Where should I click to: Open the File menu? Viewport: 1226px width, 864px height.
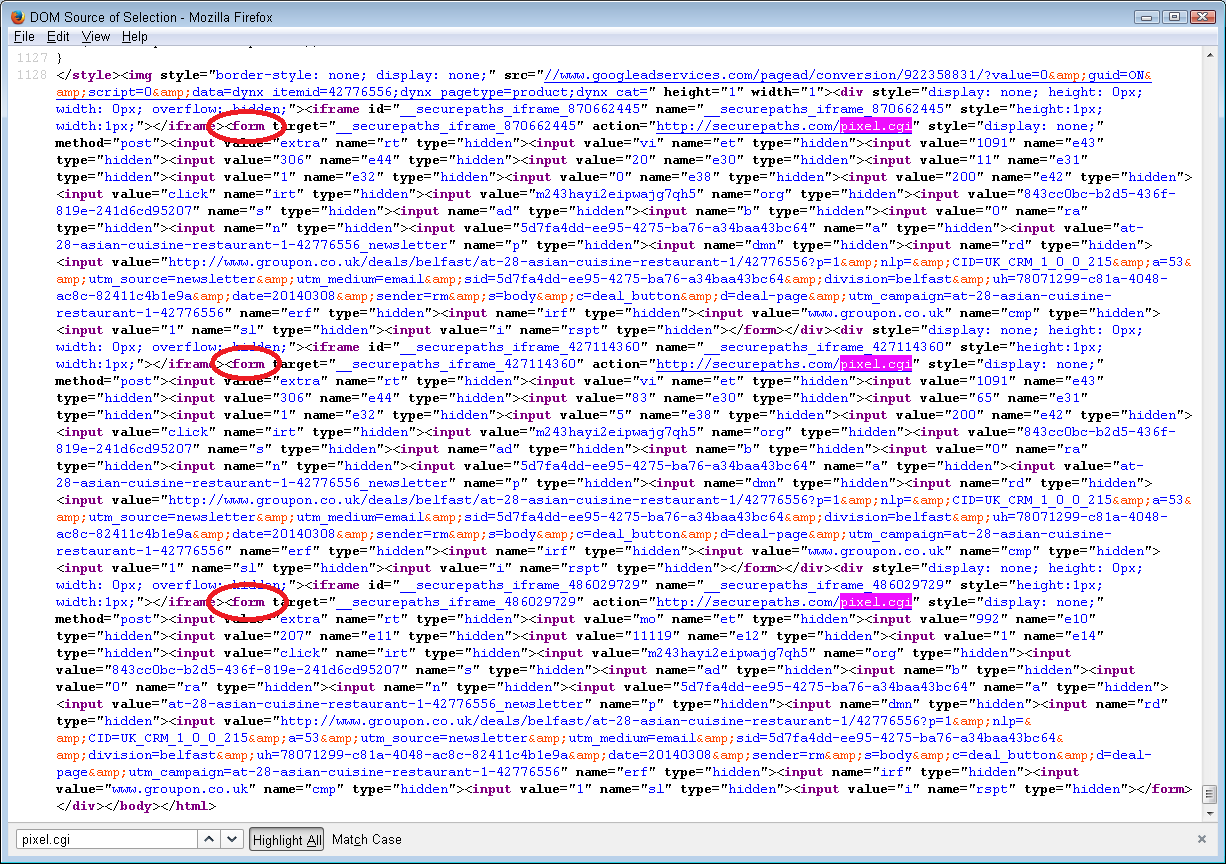tap(24, 36)
